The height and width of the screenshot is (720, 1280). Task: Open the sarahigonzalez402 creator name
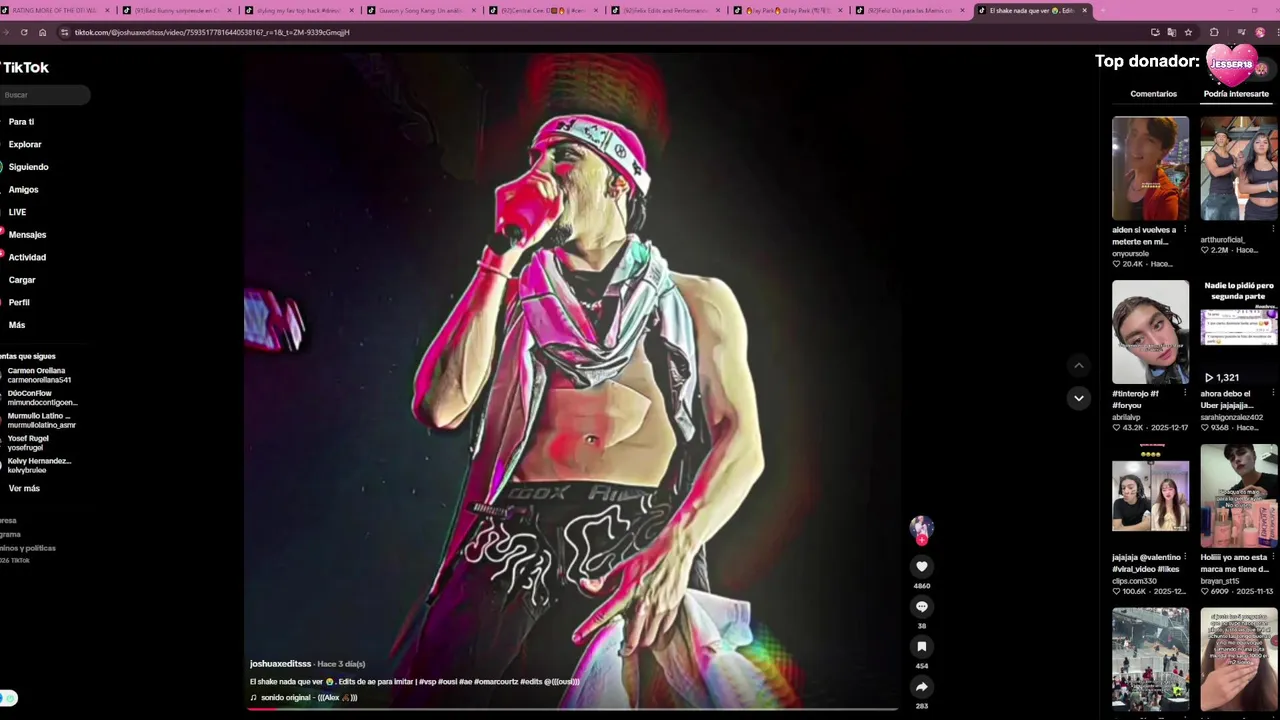pyautogui.click(x=1231, y=417)
